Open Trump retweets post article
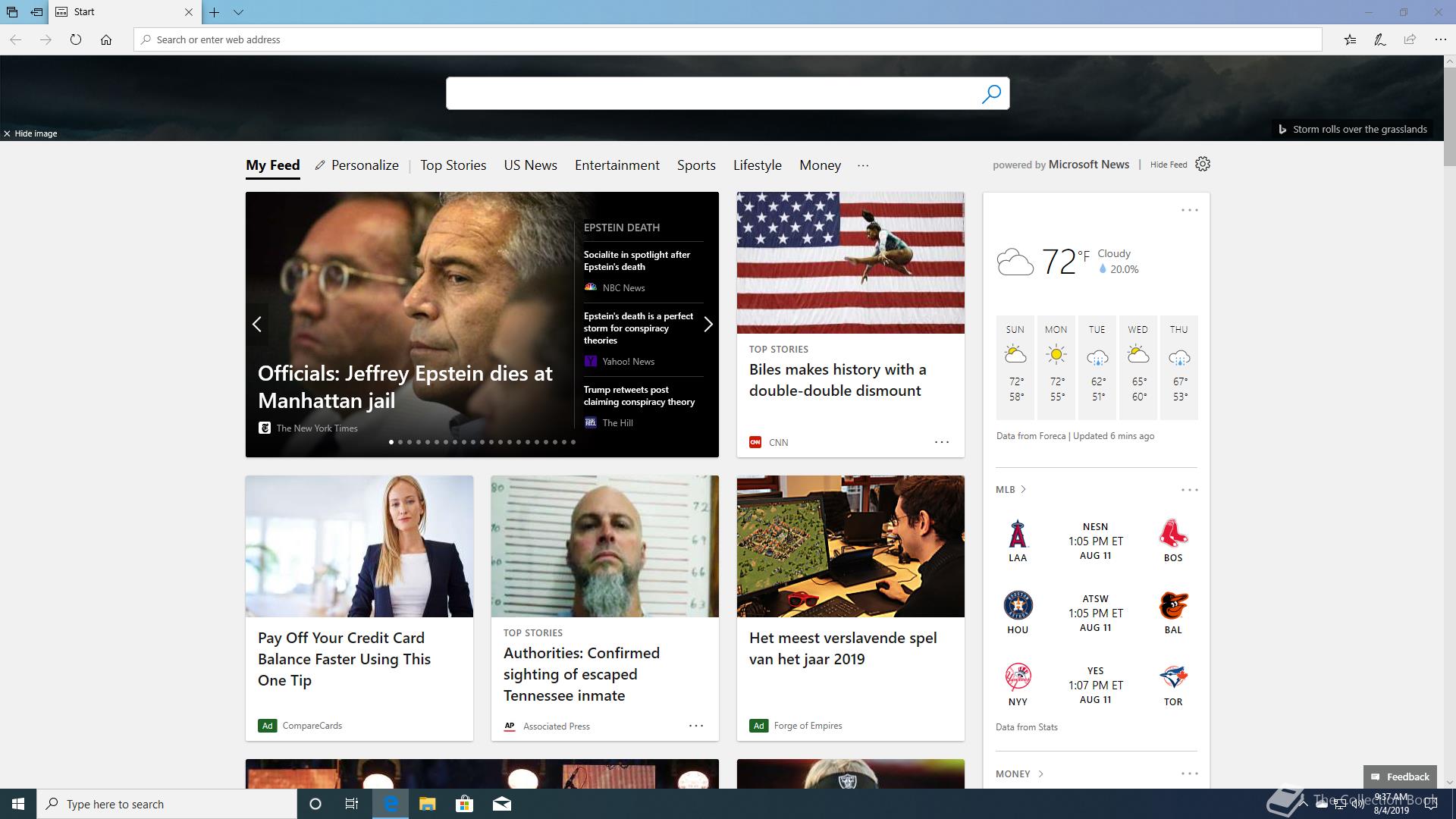Screen dimensions: 1456x819 pos(639,396)
